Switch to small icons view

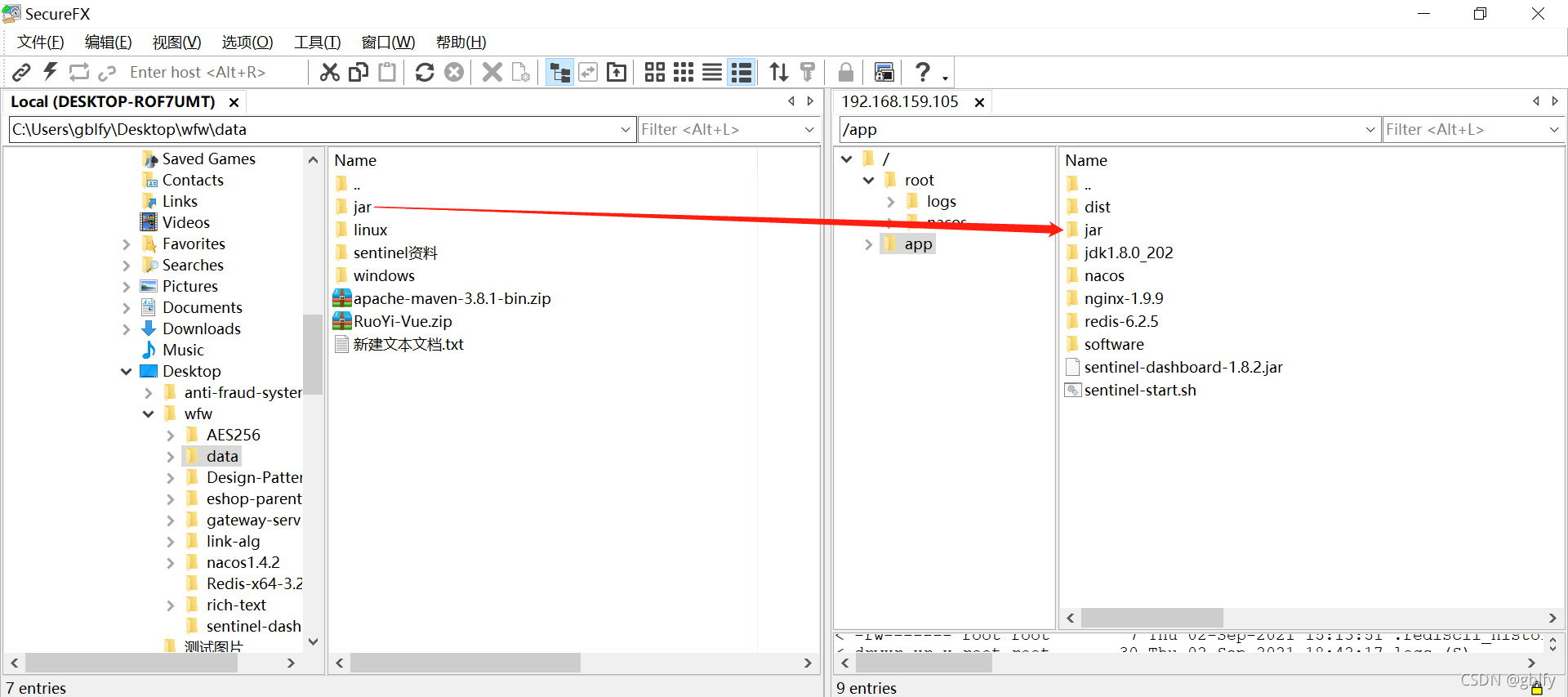coord(684,73)
